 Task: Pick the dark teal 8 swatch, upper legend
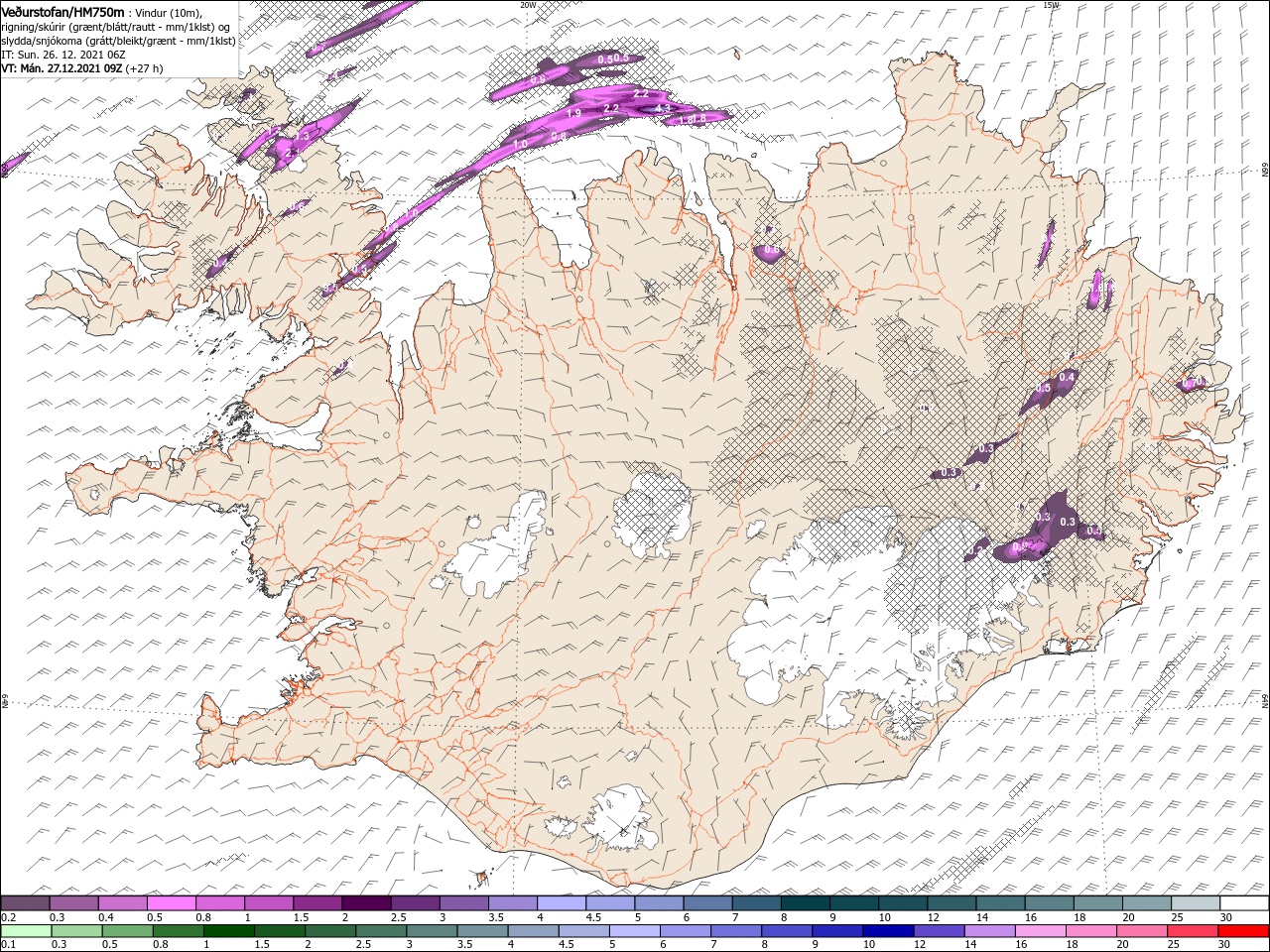[805, 903]
